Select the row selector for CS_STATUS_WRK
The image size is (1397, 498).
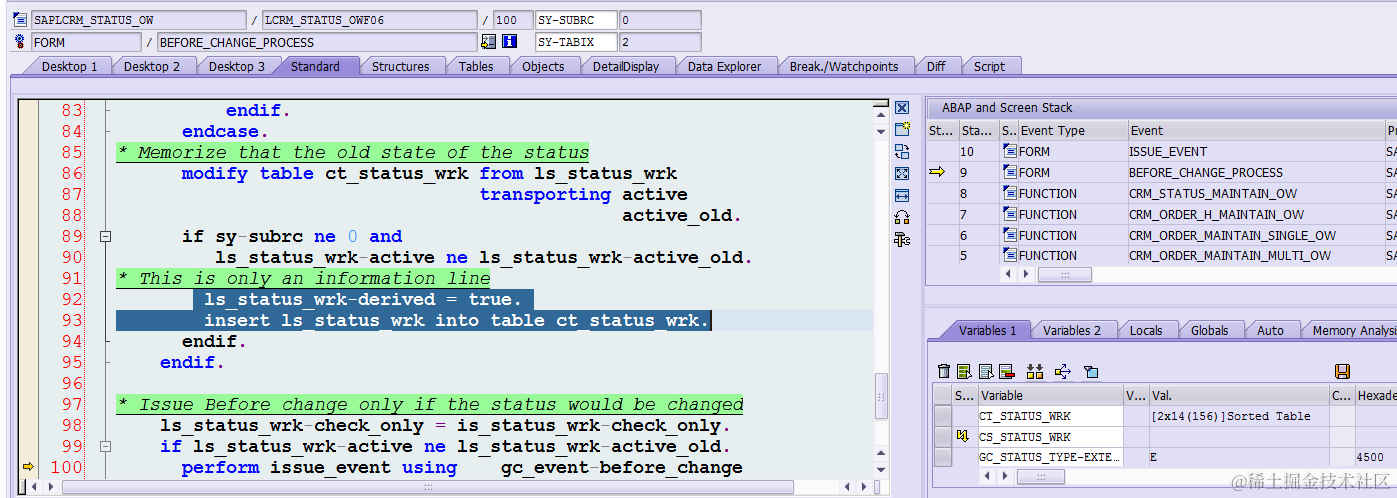coord(943,437)
